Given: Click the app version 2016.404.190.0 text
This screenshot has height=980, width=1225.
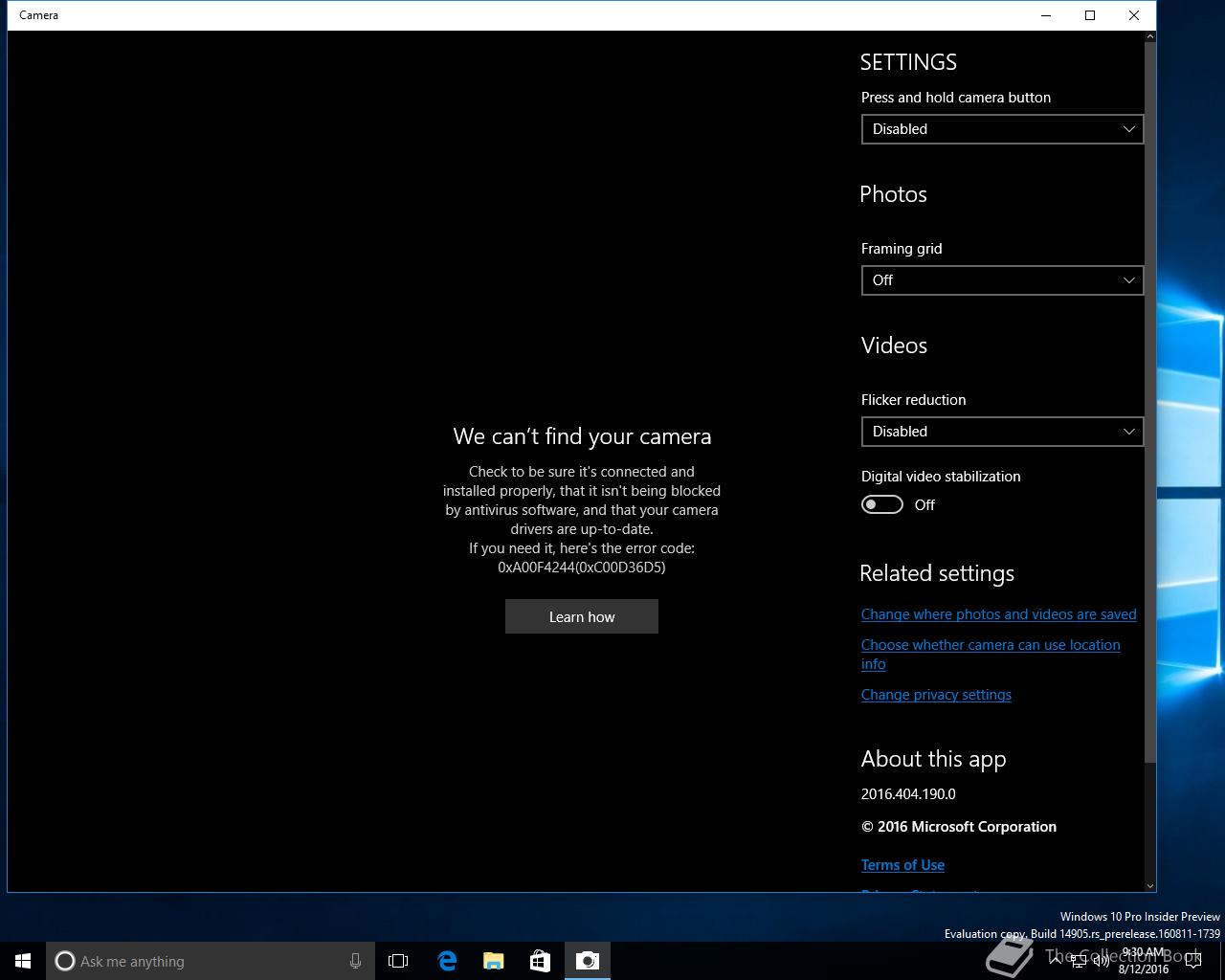Looking at the screenshot, I should coord(908,794).
